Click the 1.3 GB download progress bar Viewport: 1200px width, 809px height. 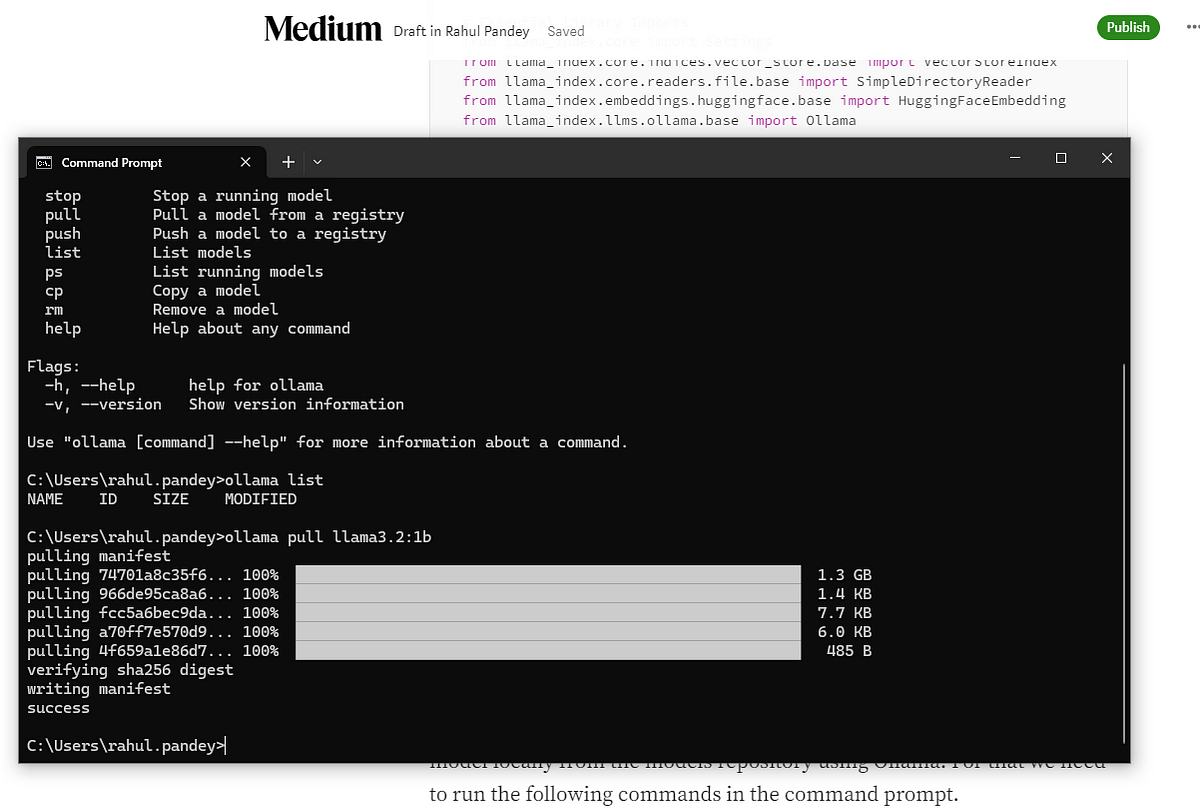point(548,575)
